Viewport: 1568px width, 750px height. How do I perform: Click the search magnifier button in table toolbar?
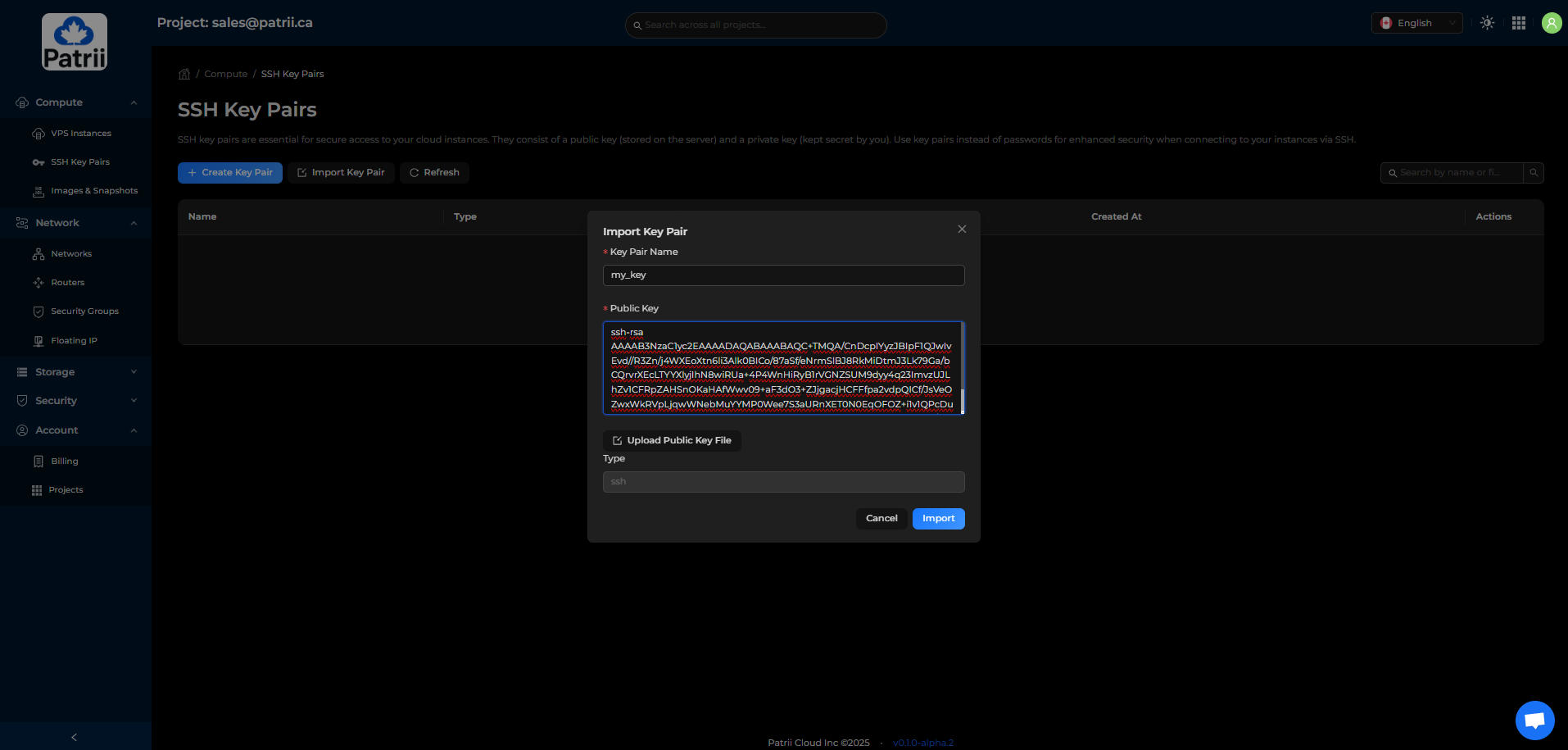pos(1533,172)
